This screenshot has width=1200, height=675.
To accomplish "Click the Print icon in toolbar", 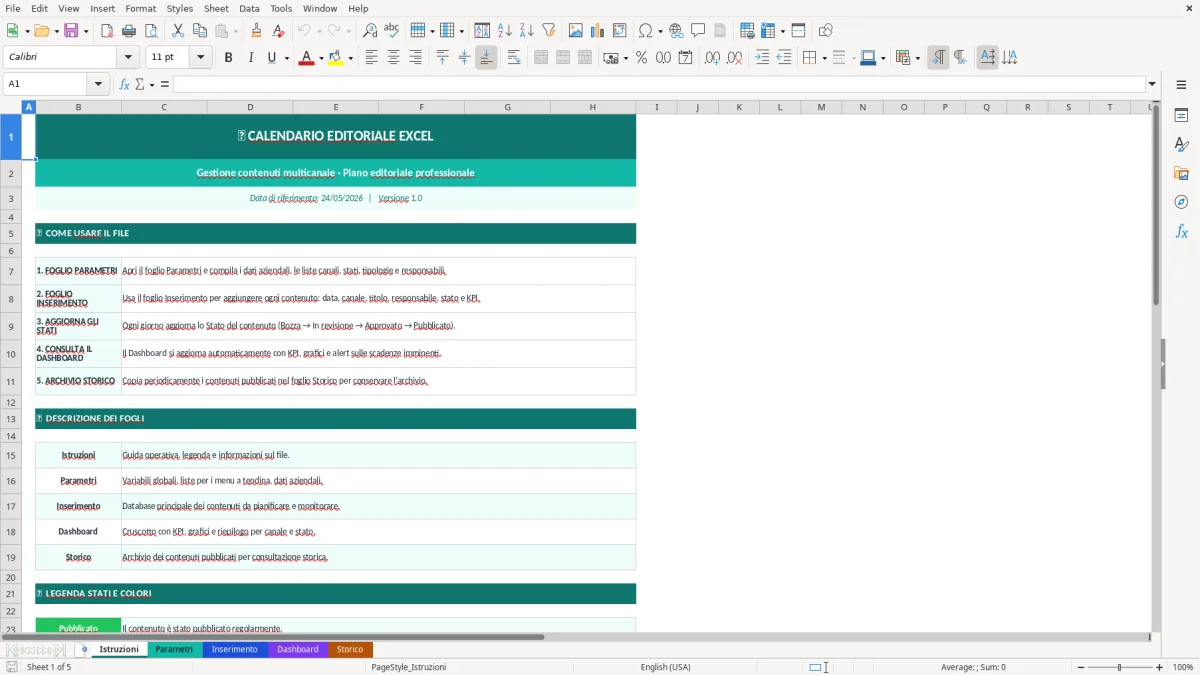I will [x=129, y=31].
